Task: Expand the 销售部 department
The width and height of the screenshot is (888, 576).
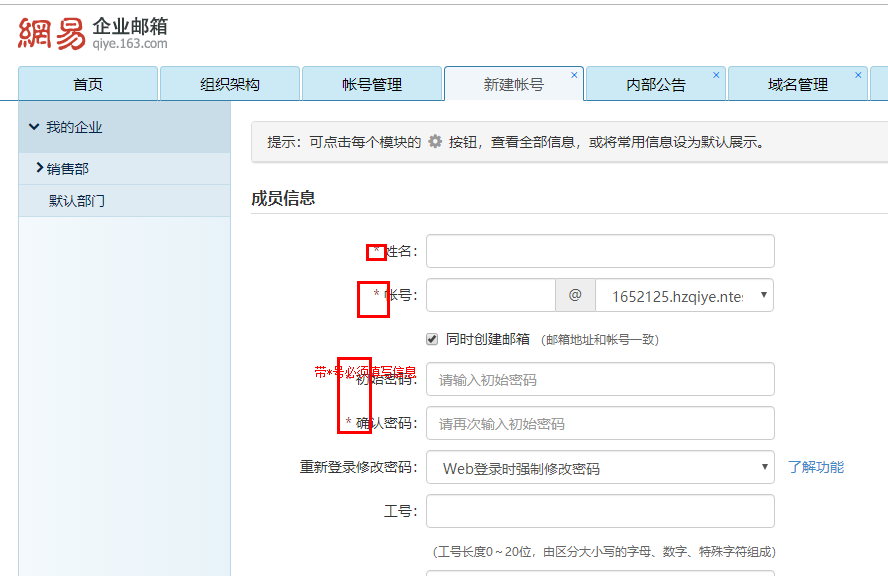Action: pyautogui.click(x=40, y=168)
